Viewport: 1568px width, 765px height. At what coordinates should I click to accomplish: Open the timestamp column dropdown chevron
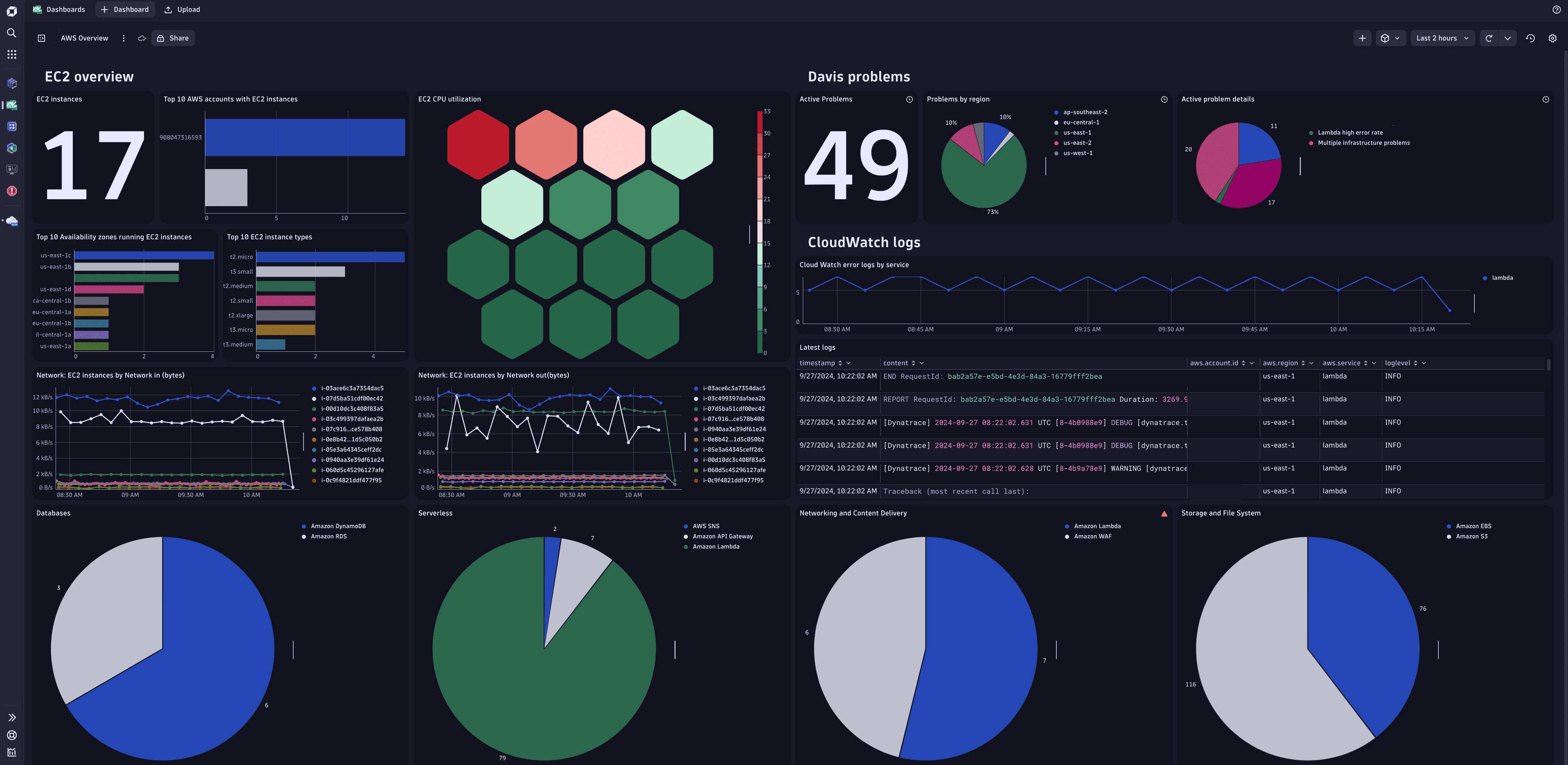[x=849, y=363]
